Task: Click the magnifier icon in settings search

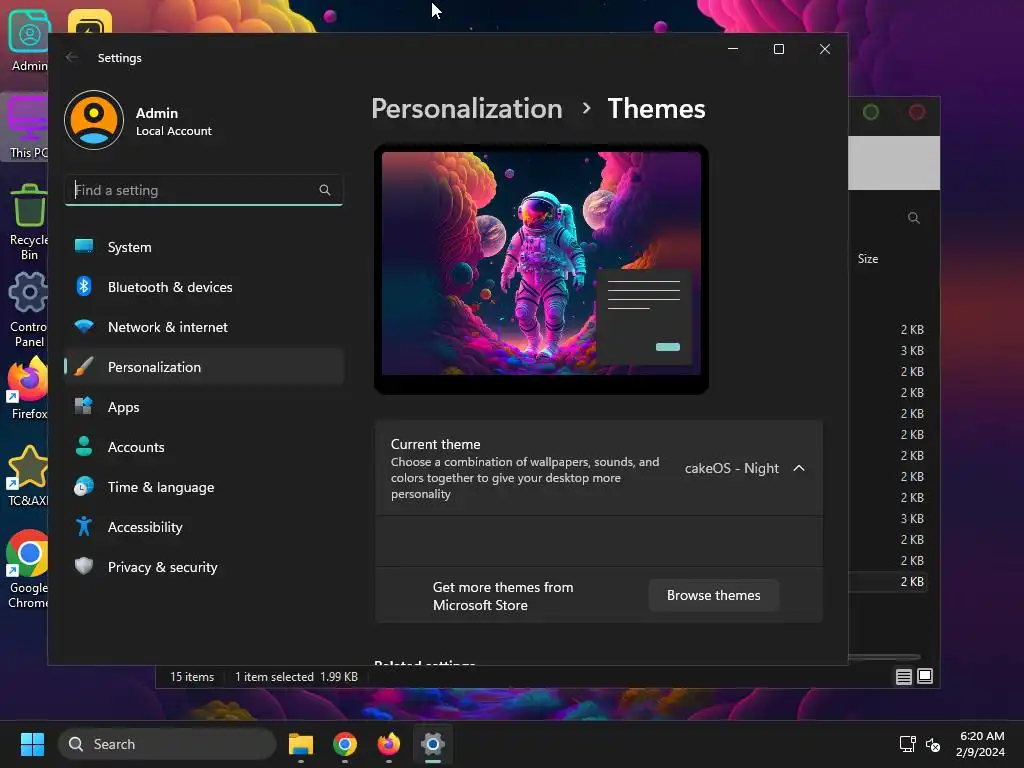Action: pos(325,190)
